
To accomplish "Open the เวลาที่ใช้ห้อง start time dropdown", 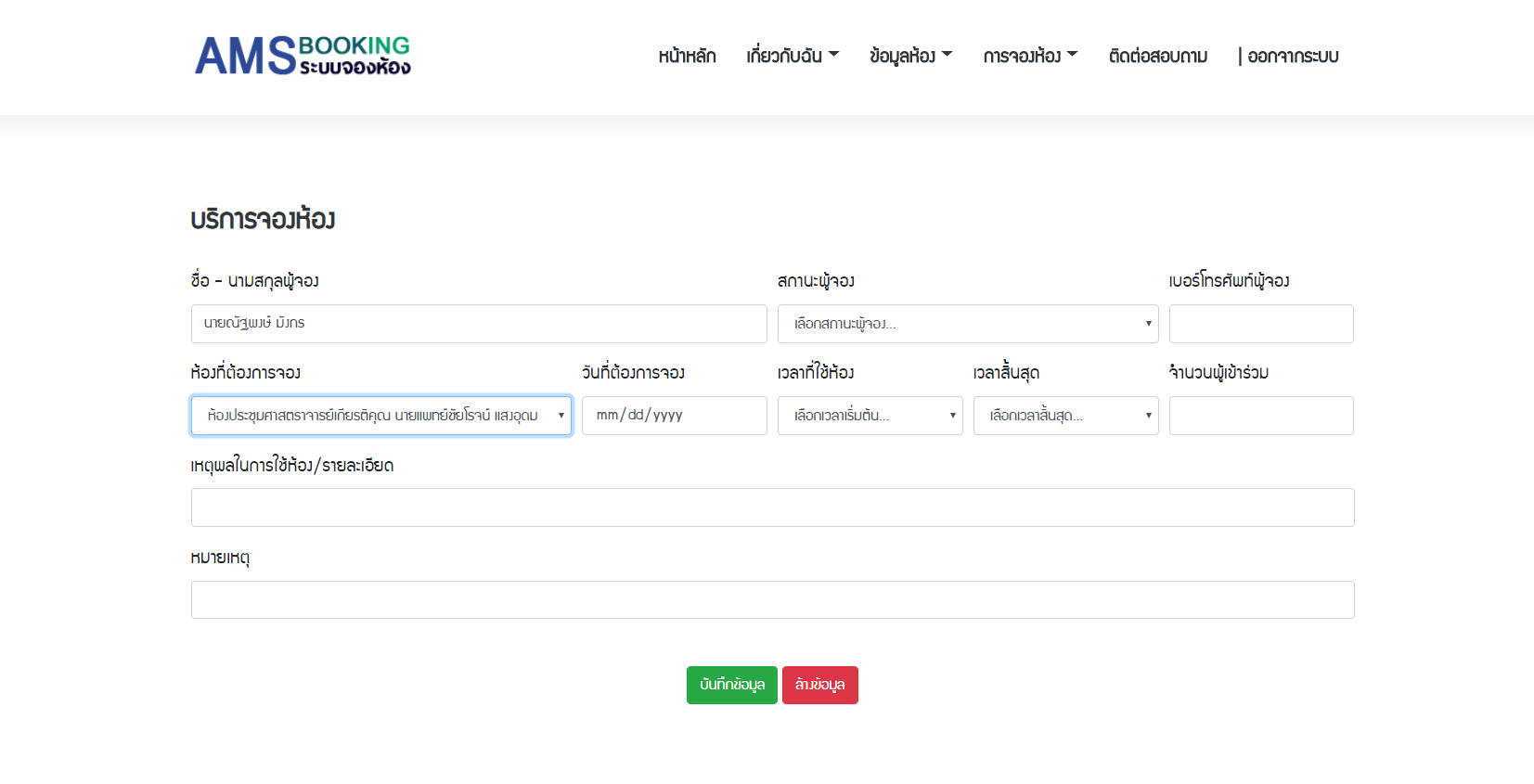I will (870, 416).
